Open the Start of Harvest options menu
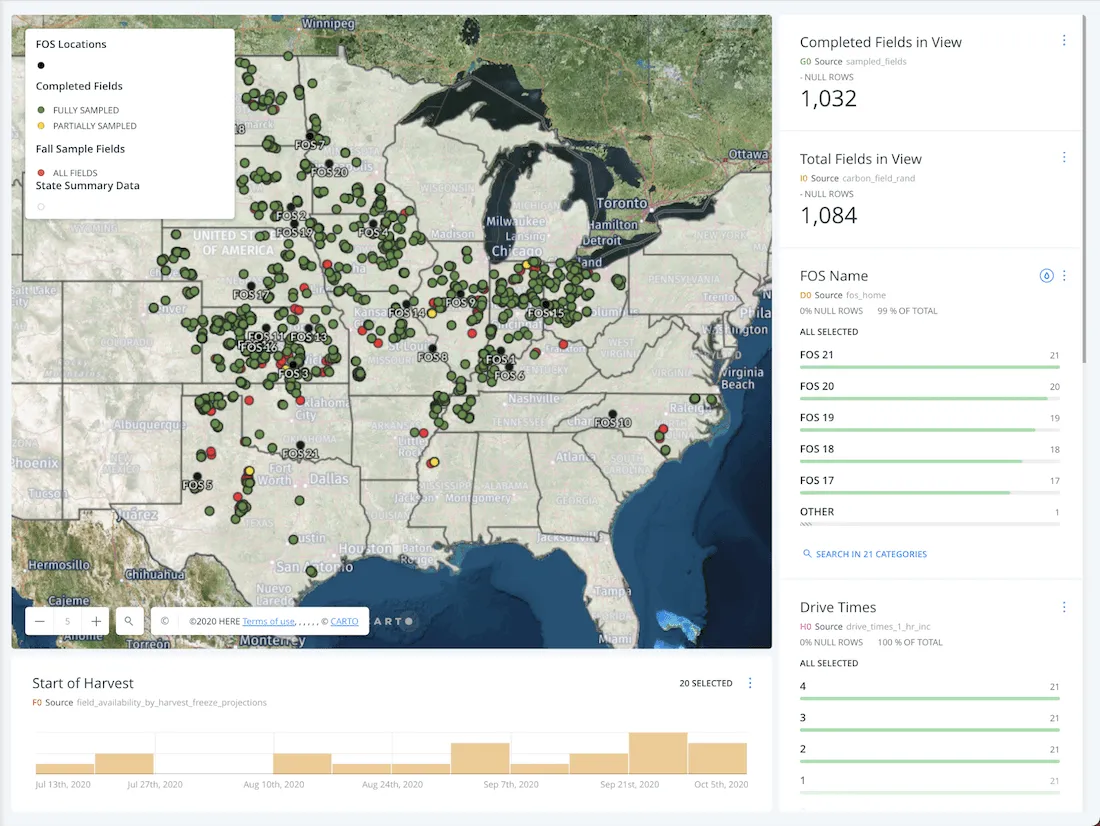This screenshot has width=1100, height=826. click(750, 683)
